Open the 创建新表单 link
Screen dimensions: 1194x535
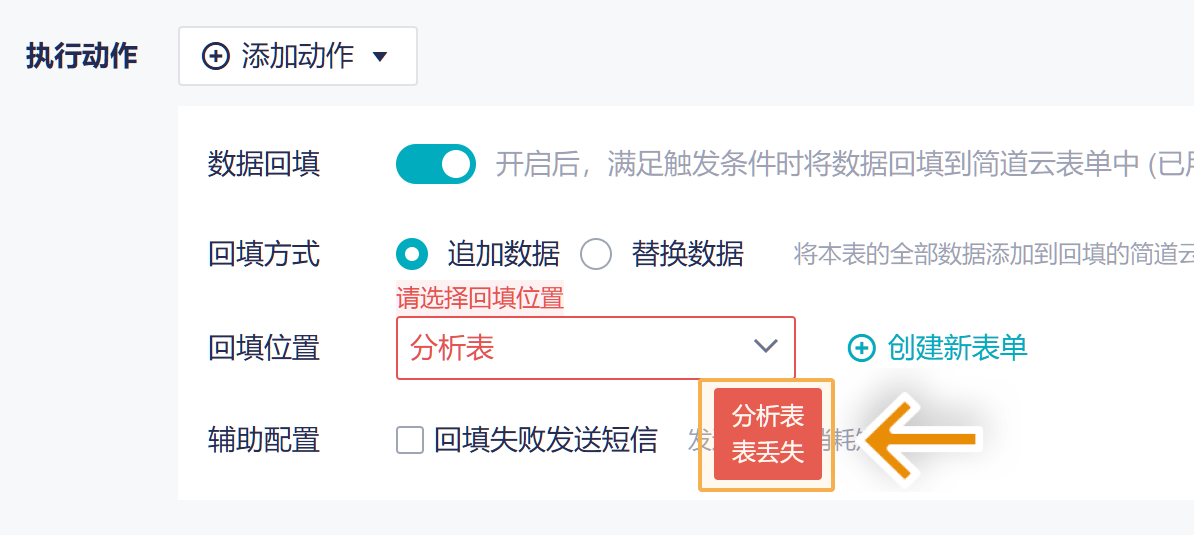[957, 348]
